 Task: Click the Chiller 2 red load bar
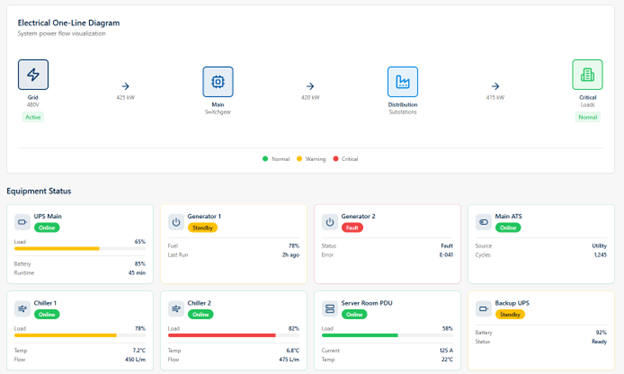pos(234,335)
